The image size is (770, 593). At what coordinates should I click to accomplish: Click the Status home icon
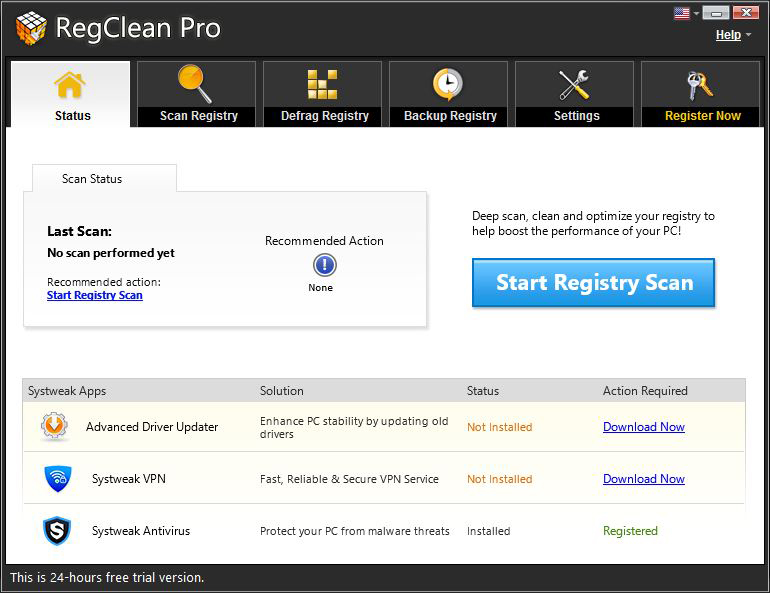70,85
